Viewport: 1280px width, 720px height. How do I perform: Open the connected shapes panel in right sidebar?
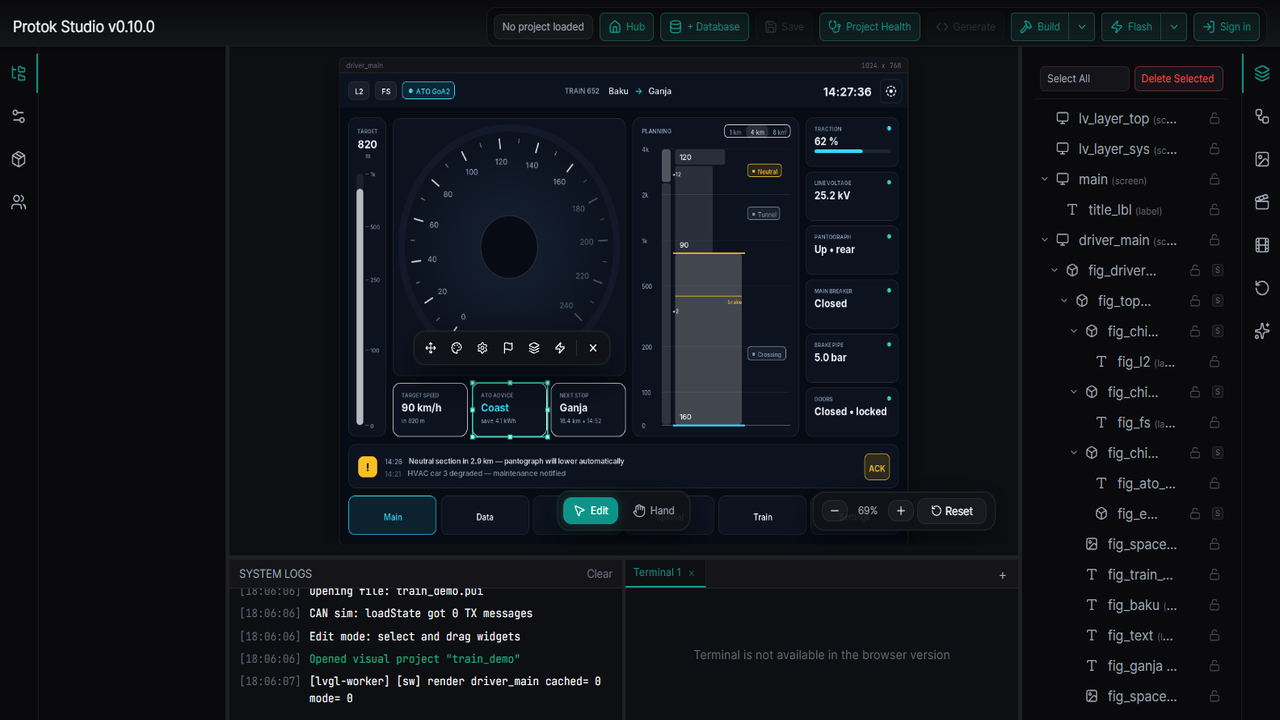[1262, 116]
